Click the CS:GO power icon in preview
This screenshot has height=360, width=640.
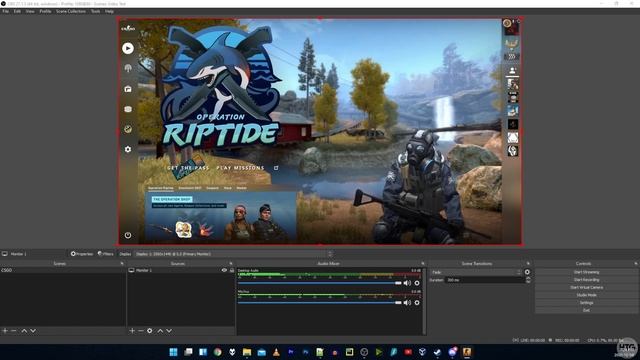pyautogui.click(x=128, y=235)
